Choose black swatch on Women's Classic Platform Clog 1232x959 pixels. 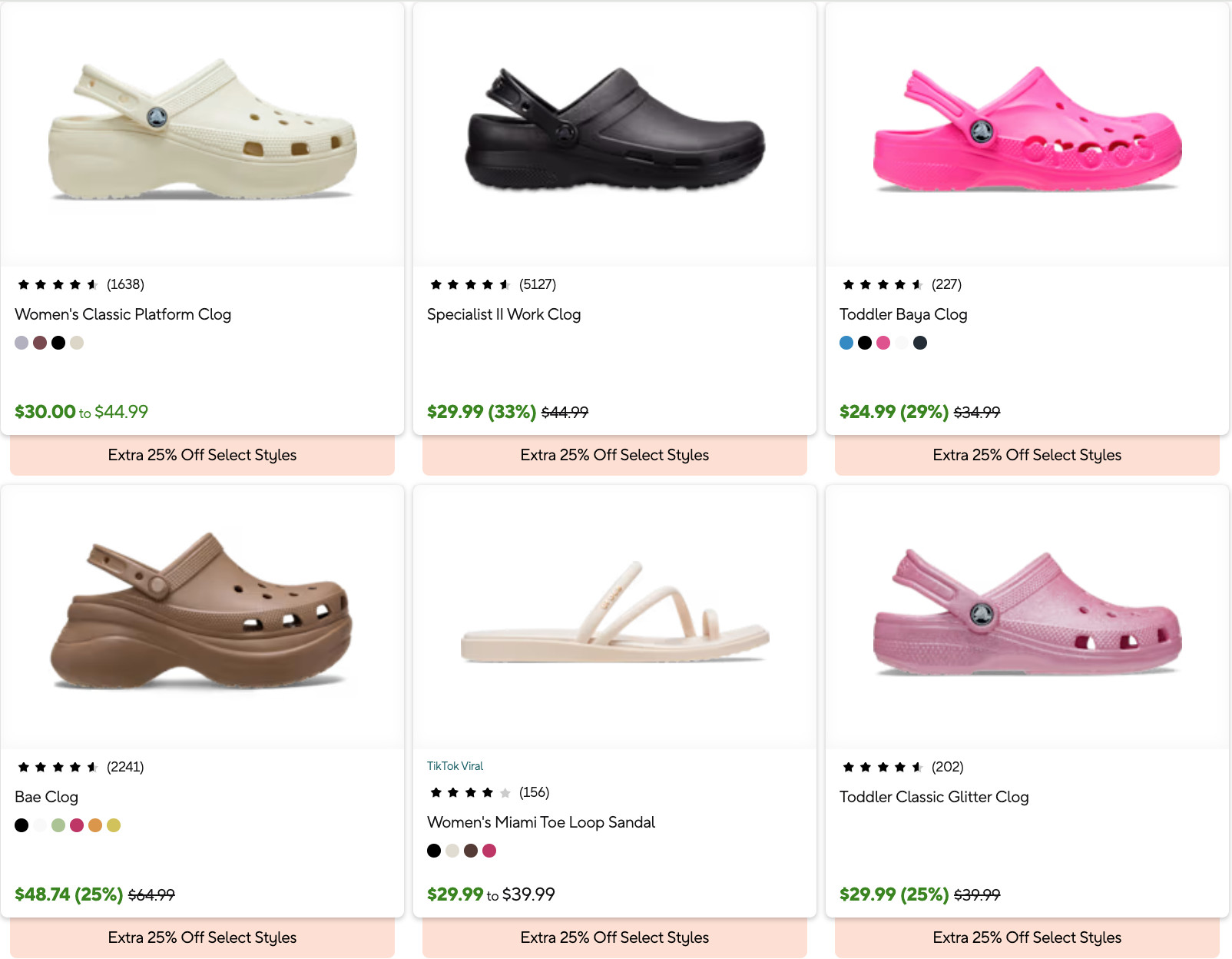(x=58, y=343)
